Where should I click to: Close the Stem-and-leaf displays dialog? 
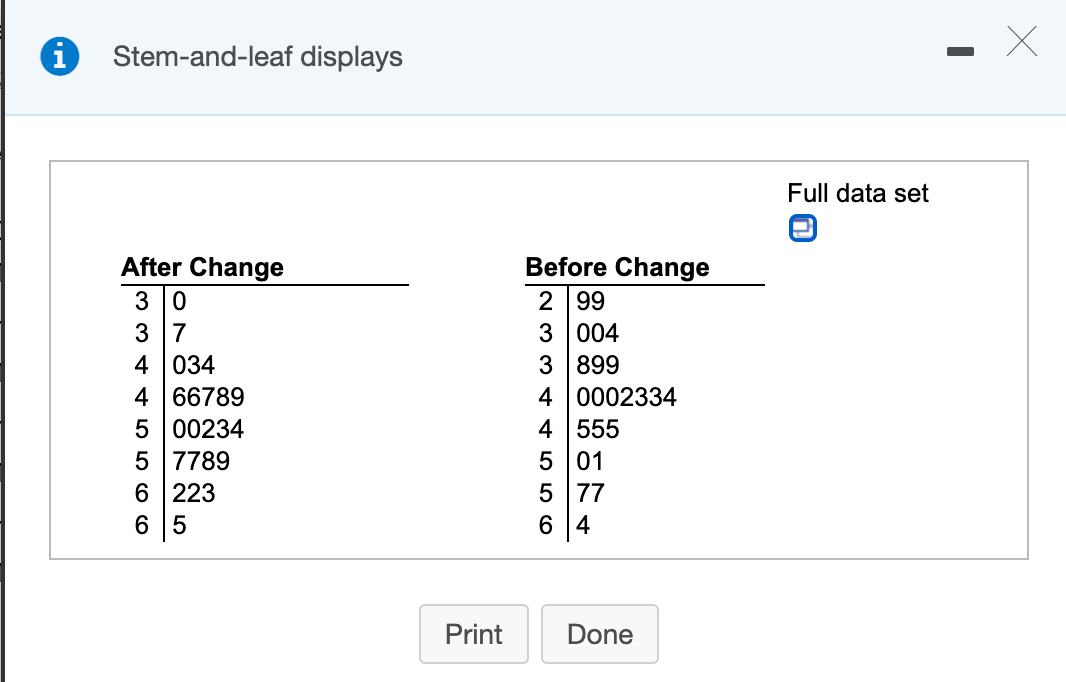click(1022, 41)
